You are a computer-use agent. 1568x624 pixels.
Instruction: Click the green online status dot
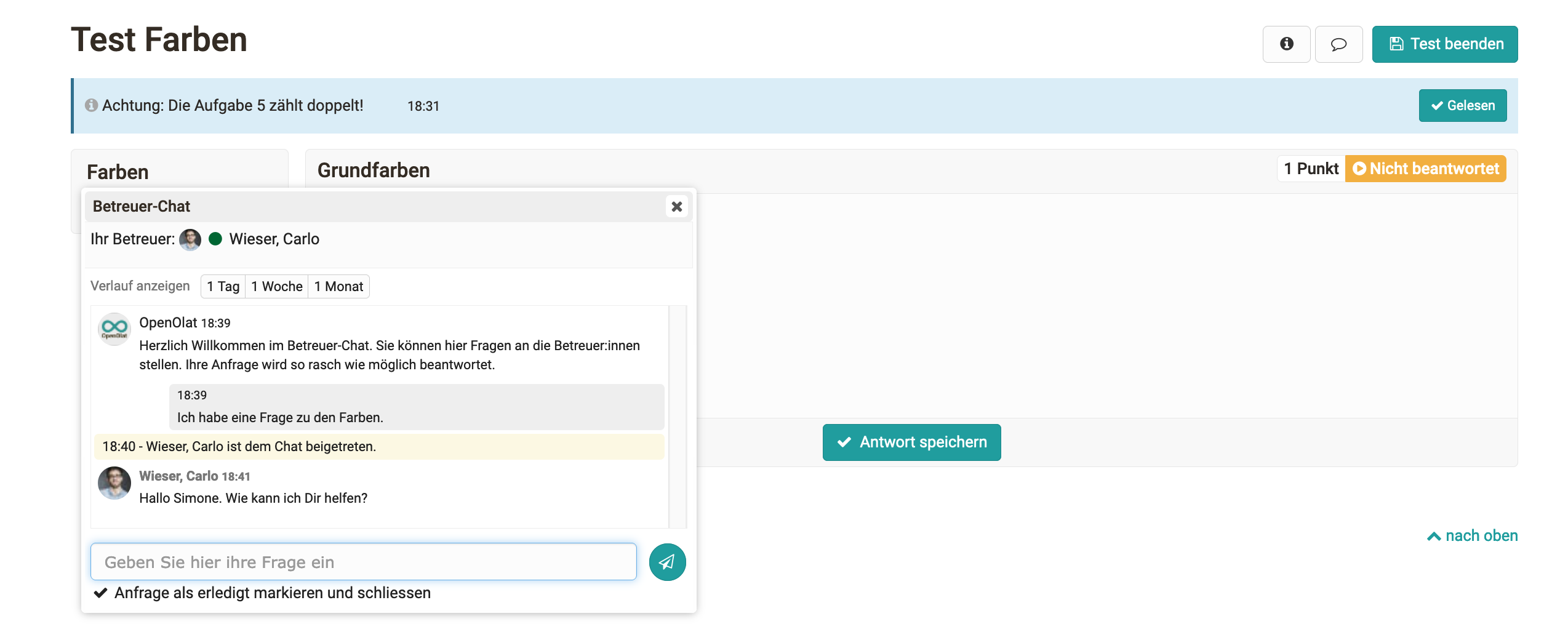point(215,239)
